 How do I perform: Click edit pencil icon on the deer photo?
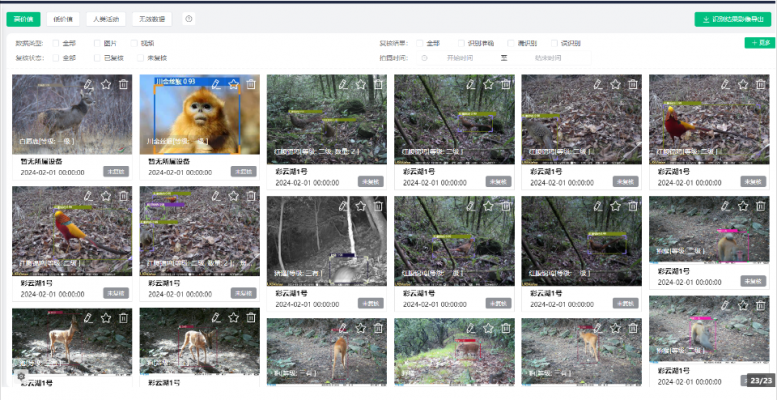click(89, 85)
